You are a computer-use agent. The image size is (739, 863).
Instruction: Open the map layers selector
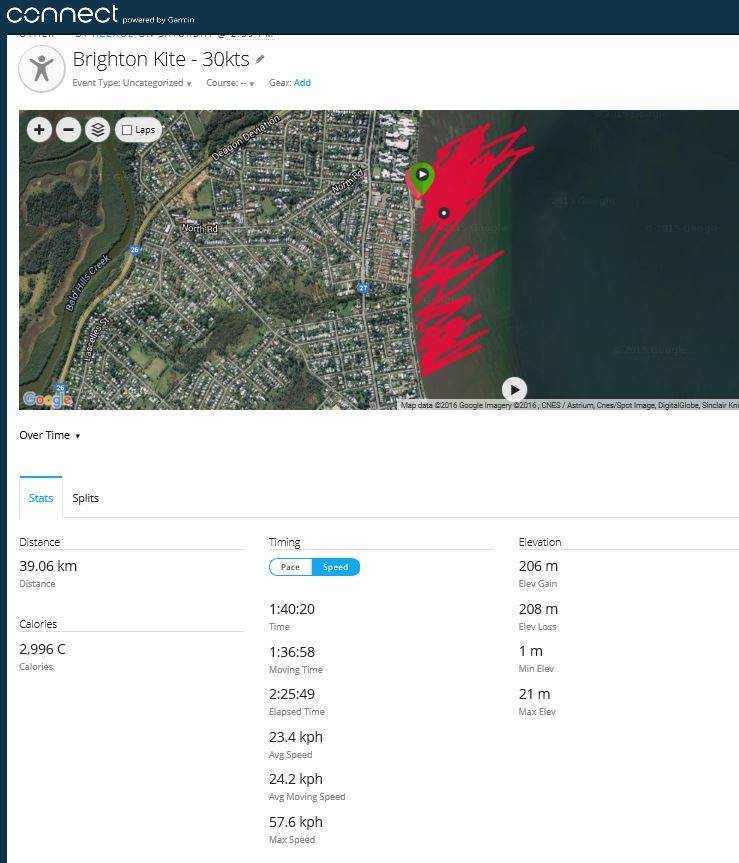[97, 130]
